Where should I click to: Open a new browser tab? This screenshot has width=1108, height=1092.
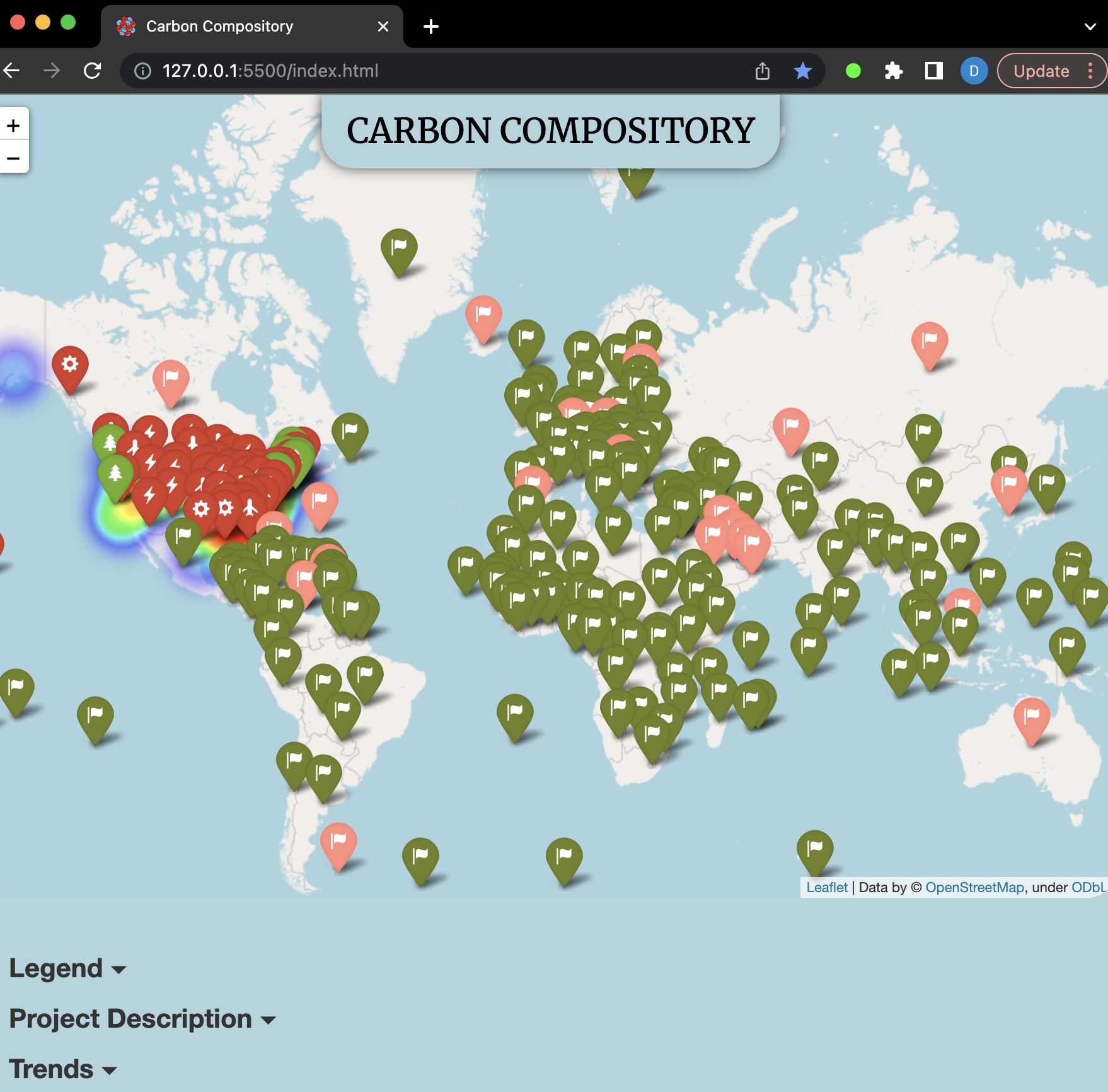(x=431, y=26)
